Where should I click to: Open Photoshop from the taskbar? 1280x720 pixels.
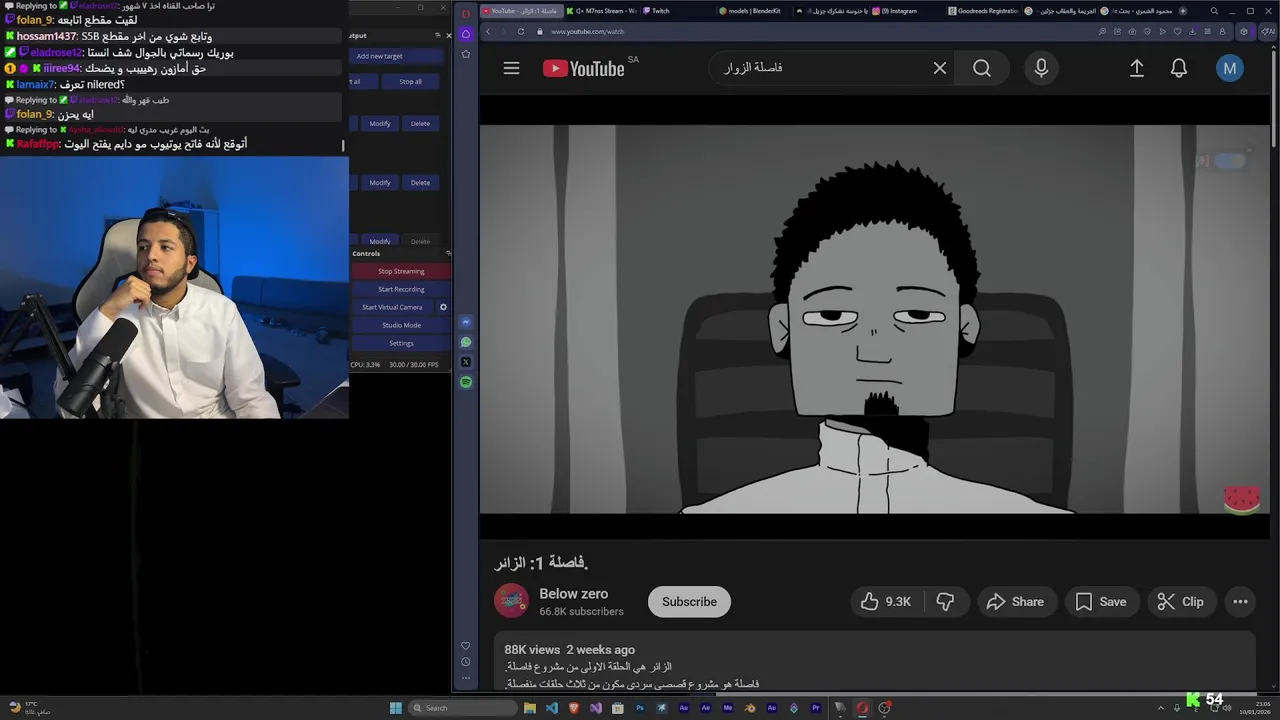(x=639, y=708)
